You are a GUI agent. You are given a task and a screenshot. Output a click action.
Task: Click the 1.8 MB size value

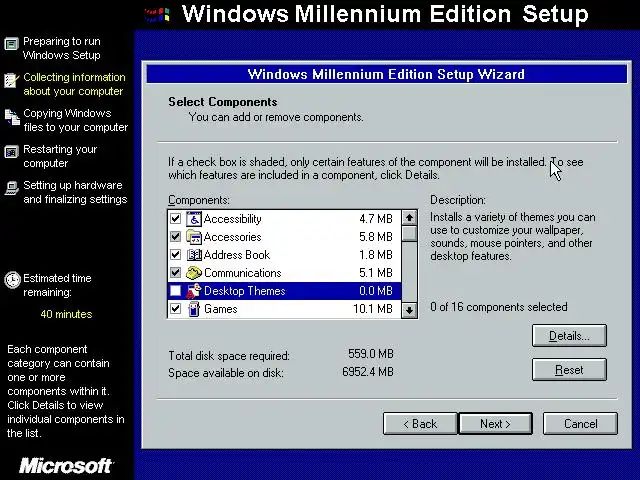376,255
